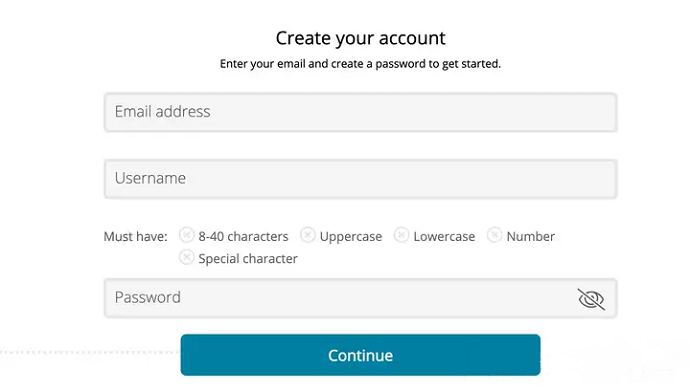The height and width of the screenshot is (391, 690).
Task: Focus the Username field
Action: point(360,179)
